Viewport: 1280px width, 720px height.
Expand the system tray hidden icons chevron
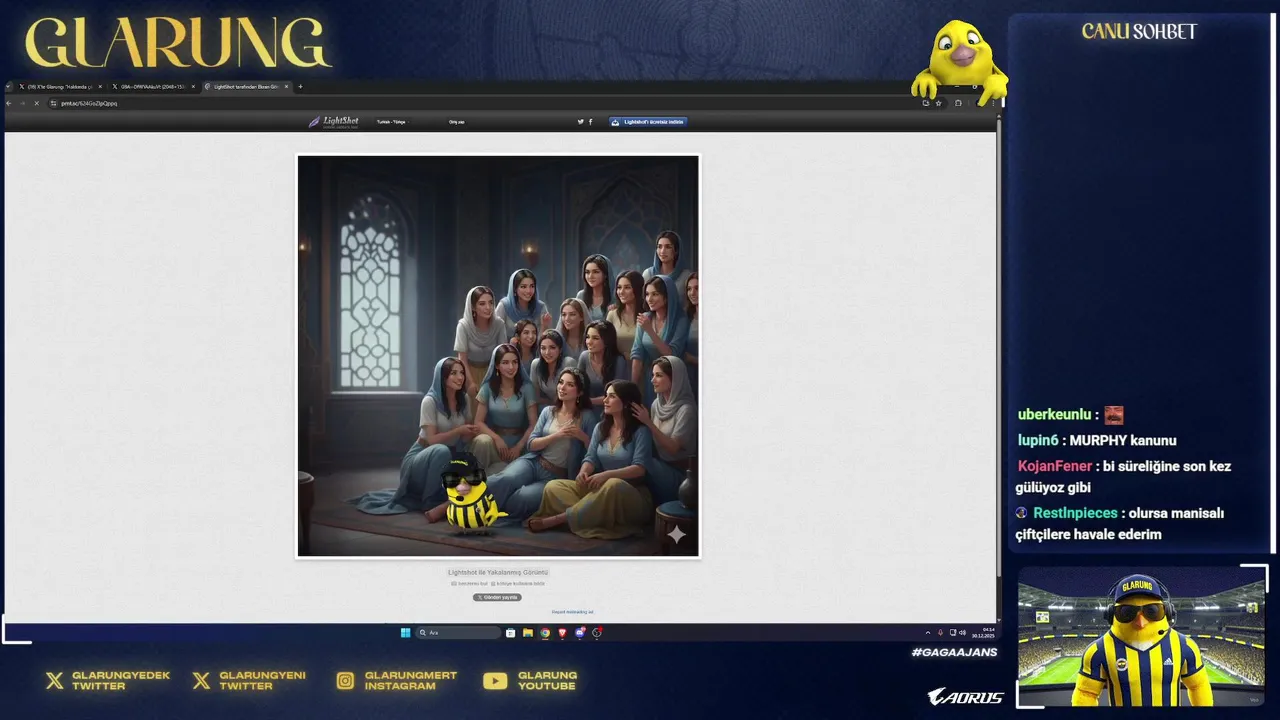(927, 633)
